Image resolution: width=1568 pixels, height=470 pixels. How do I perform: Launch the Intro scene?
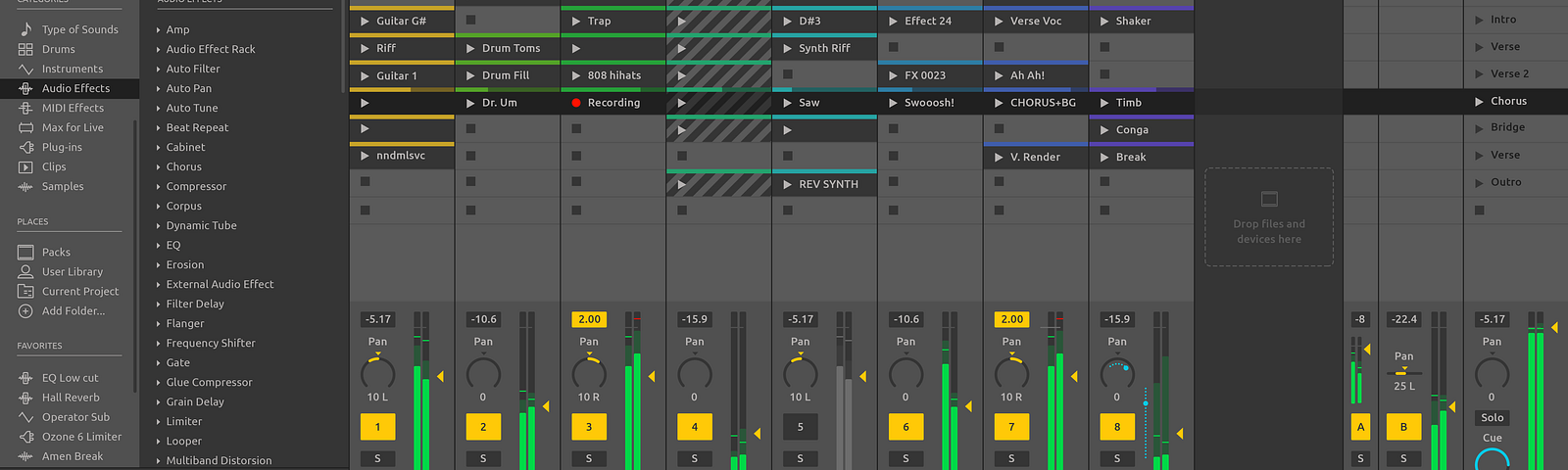(x=1480, y=20)
